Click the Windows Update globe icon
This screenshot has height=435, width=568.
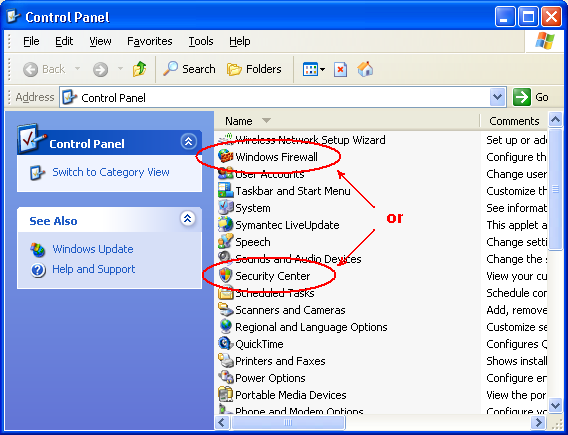click(x=38, y=250)
